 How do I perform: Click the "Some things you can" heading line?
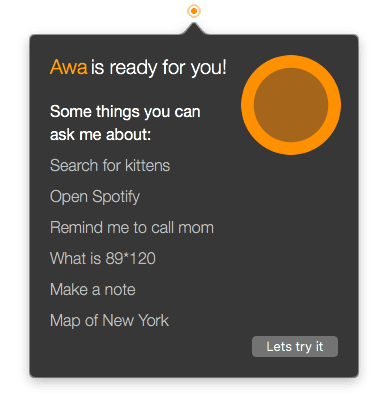click(x=125, y=112)
